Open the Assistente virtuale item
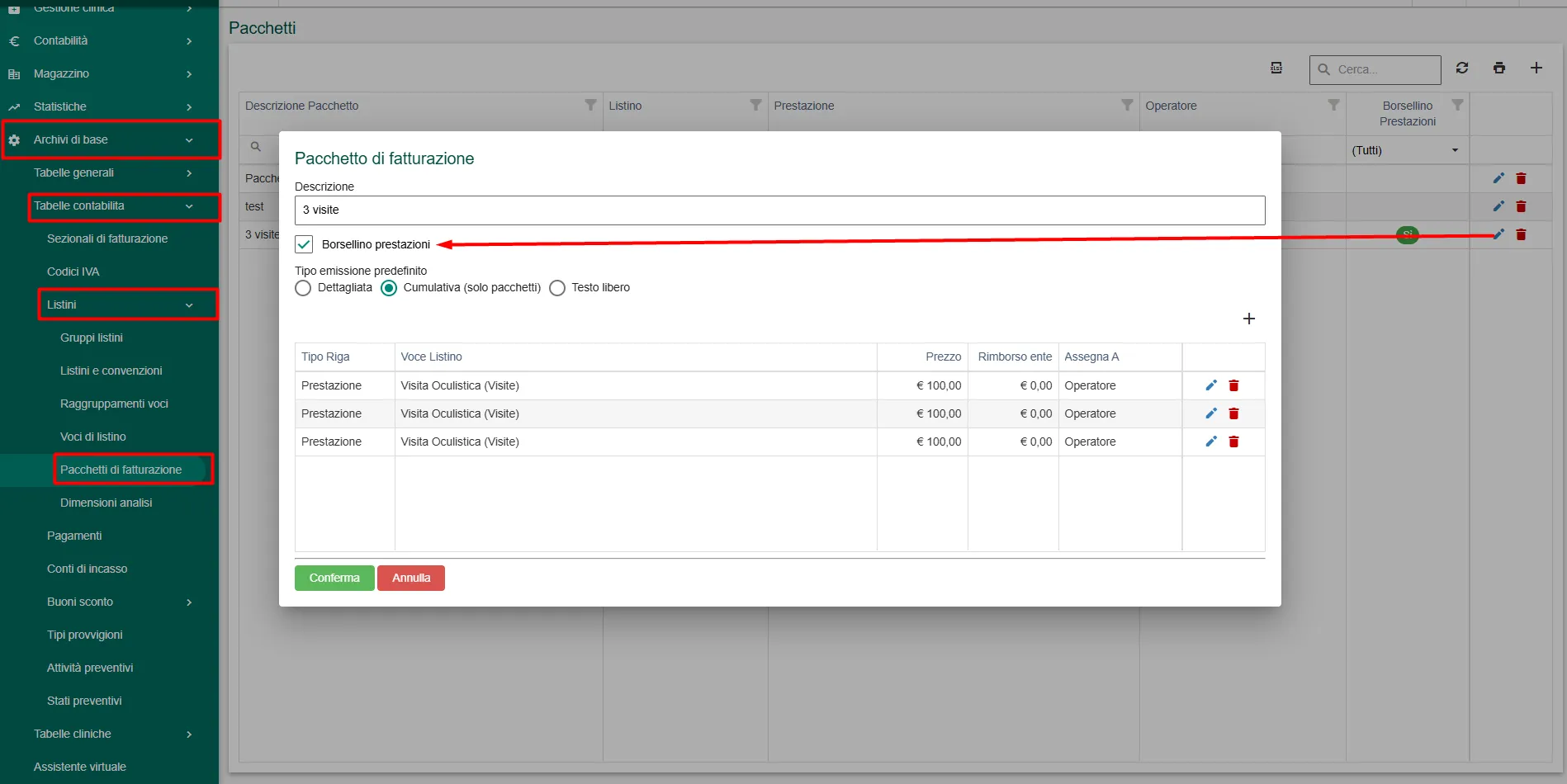Screen dimensions: 1567x784 [x=80, y=767]
